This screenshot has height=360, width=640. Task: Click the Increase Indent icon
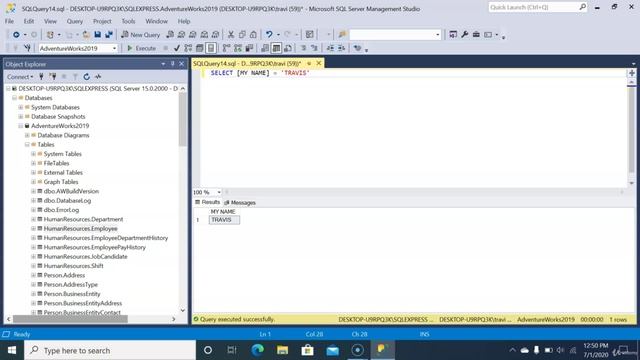click(341, 48)
